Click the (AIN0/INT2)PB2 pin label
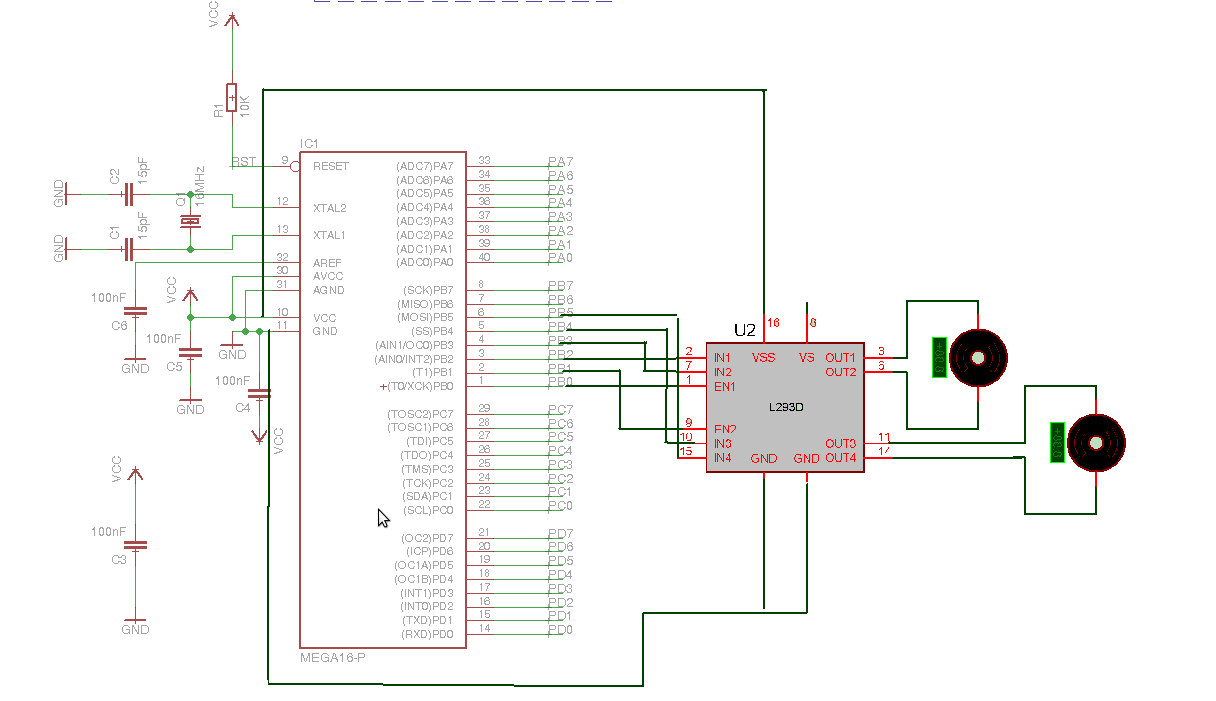The image size is (1216, 701). [414, 359]
